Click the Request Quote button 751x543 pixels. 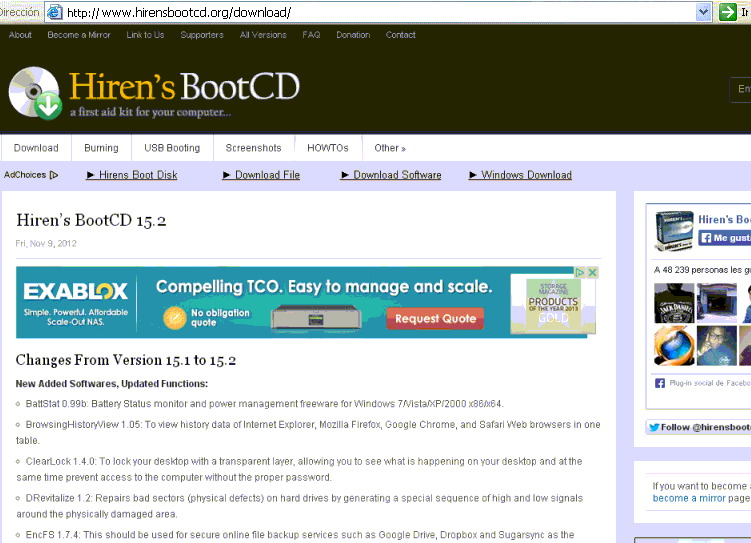[x=435, y=318]
